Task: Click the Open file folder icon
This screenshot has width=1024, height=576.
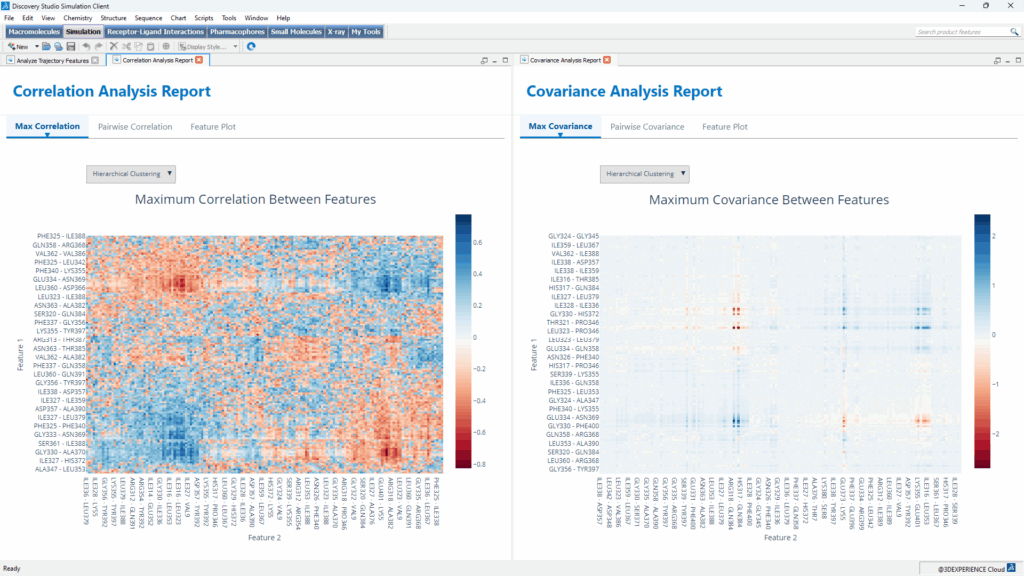Action: [x=46, y=46]
